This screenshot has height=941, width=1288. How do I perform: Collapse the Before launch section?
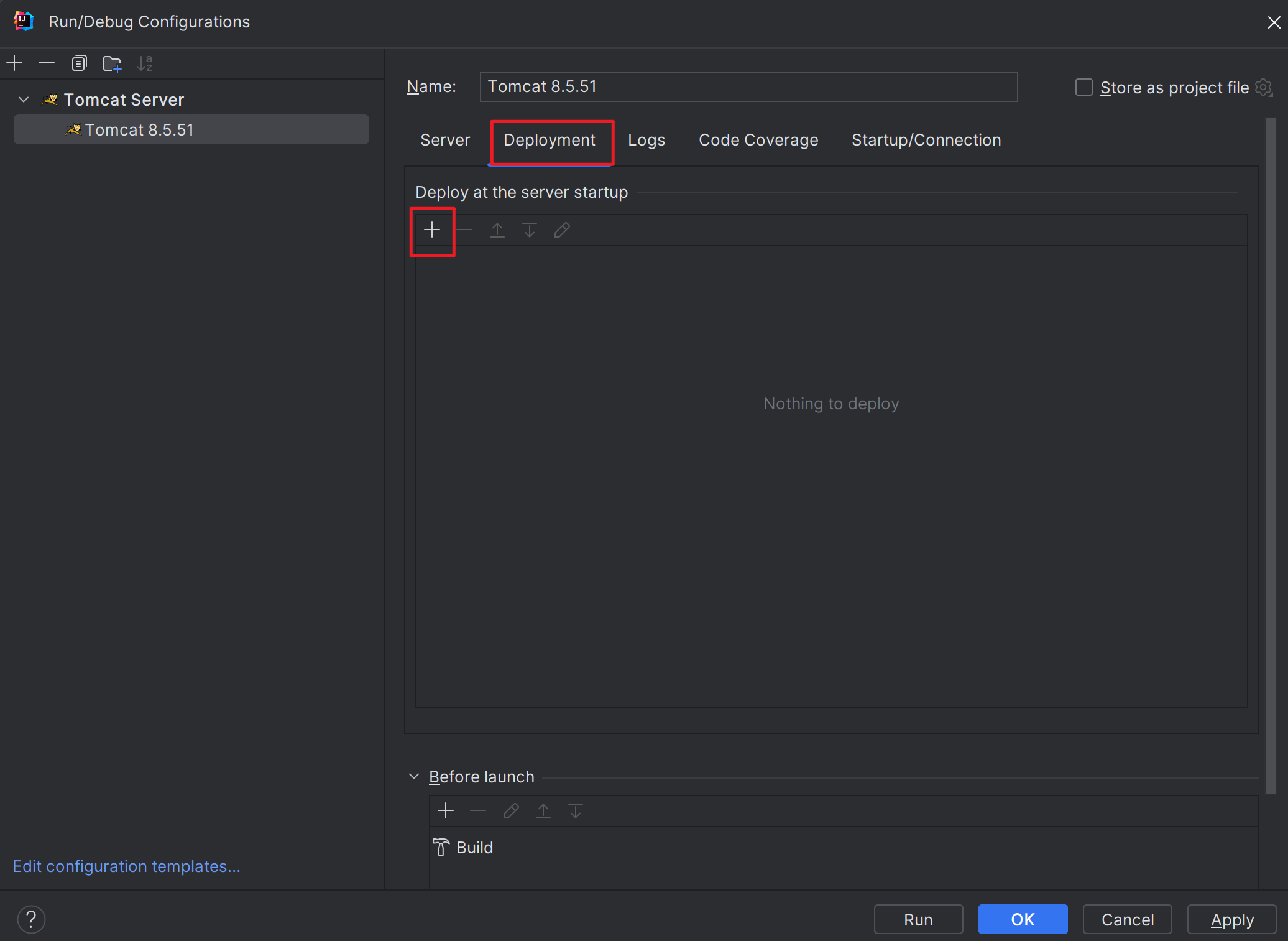[414, 776]
